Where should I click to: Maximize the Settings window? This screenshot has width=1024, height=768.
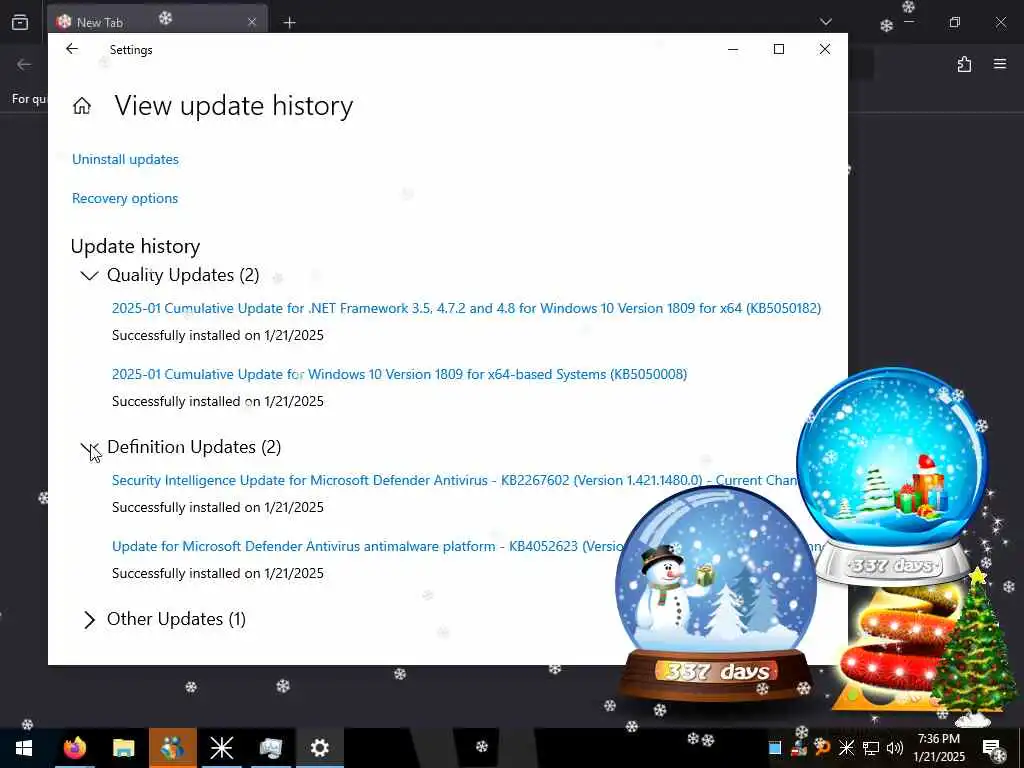[778, 49]
